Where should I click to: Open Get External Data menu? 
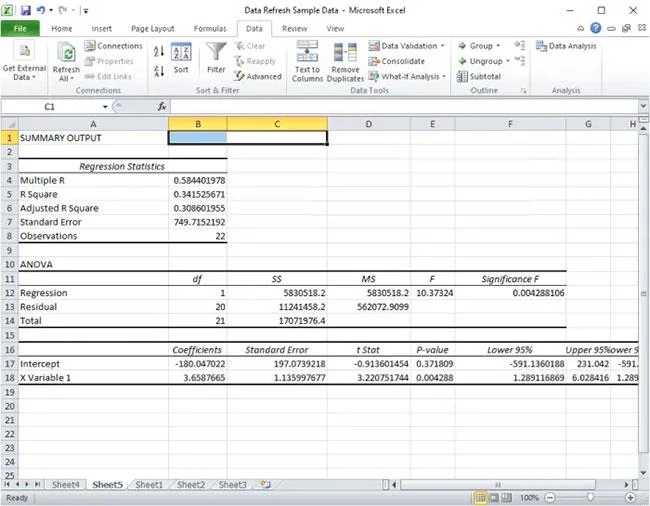24,61
